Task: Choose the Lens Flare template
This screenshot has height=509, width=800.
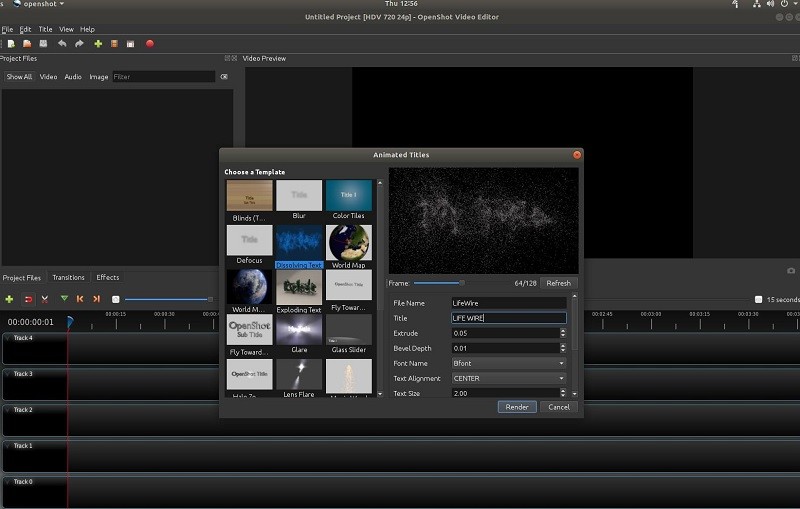Action: point(299,374)
